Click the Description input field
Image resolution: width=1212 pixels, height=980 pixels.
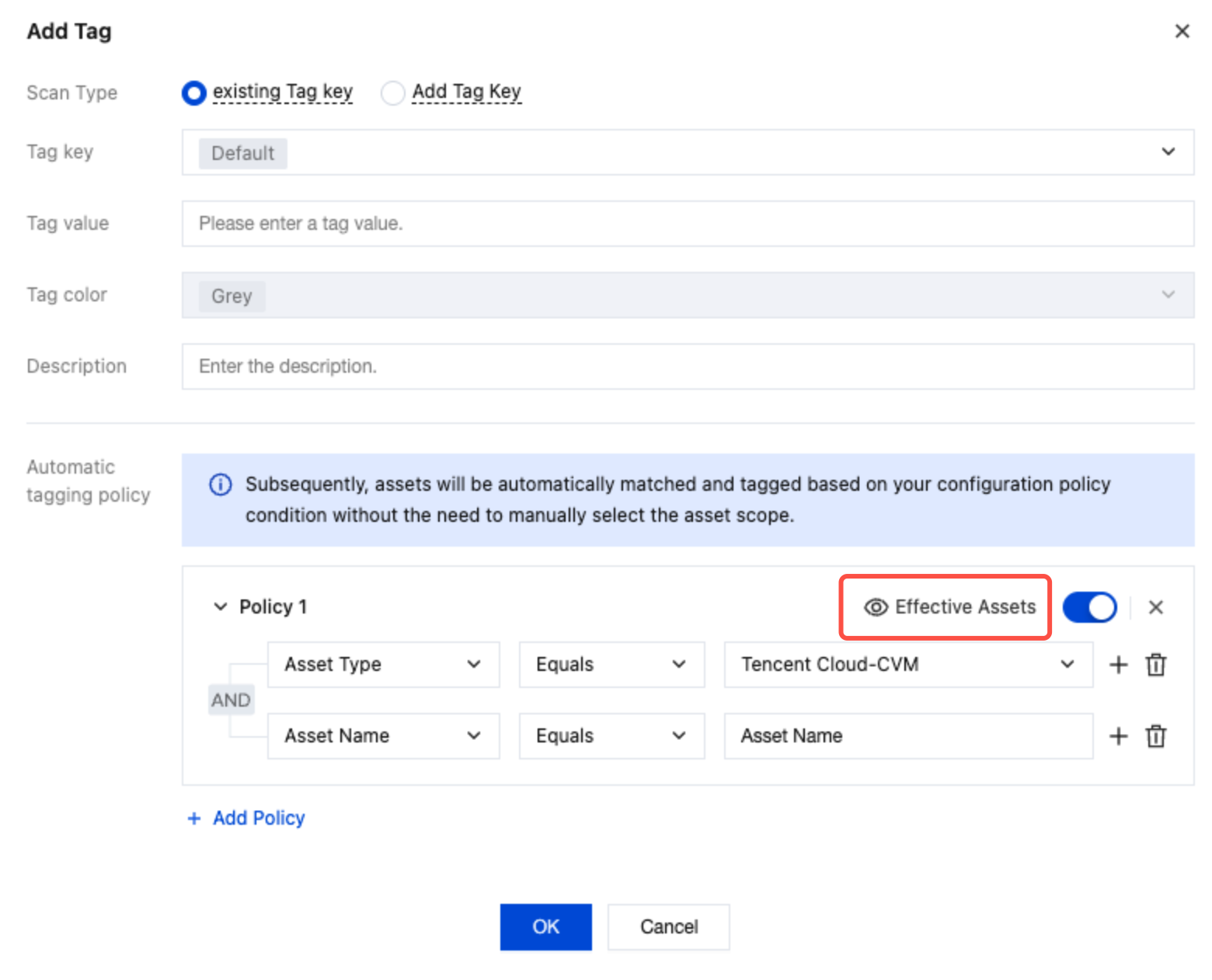[688, 367]
